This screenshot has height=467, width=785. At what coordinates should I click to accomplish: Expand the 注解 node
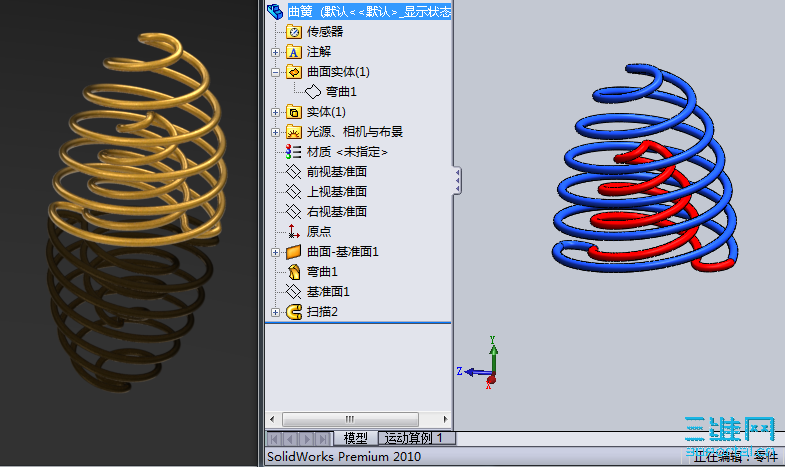point(275,52)
